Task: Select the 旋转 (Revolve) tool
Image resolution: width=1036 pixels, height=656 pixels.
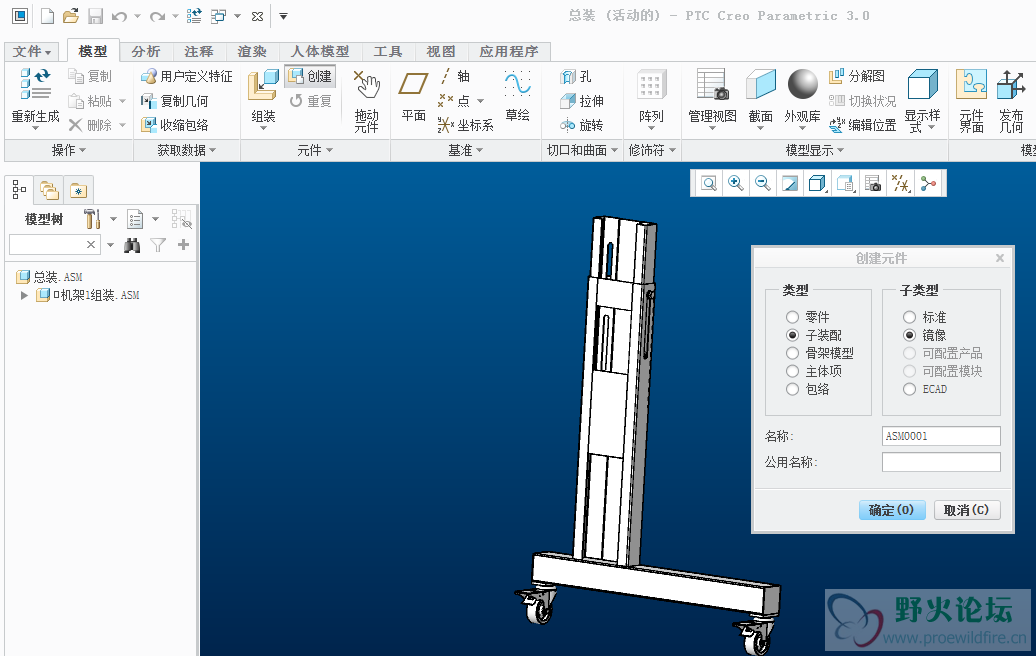Action: tap(581, 126)
